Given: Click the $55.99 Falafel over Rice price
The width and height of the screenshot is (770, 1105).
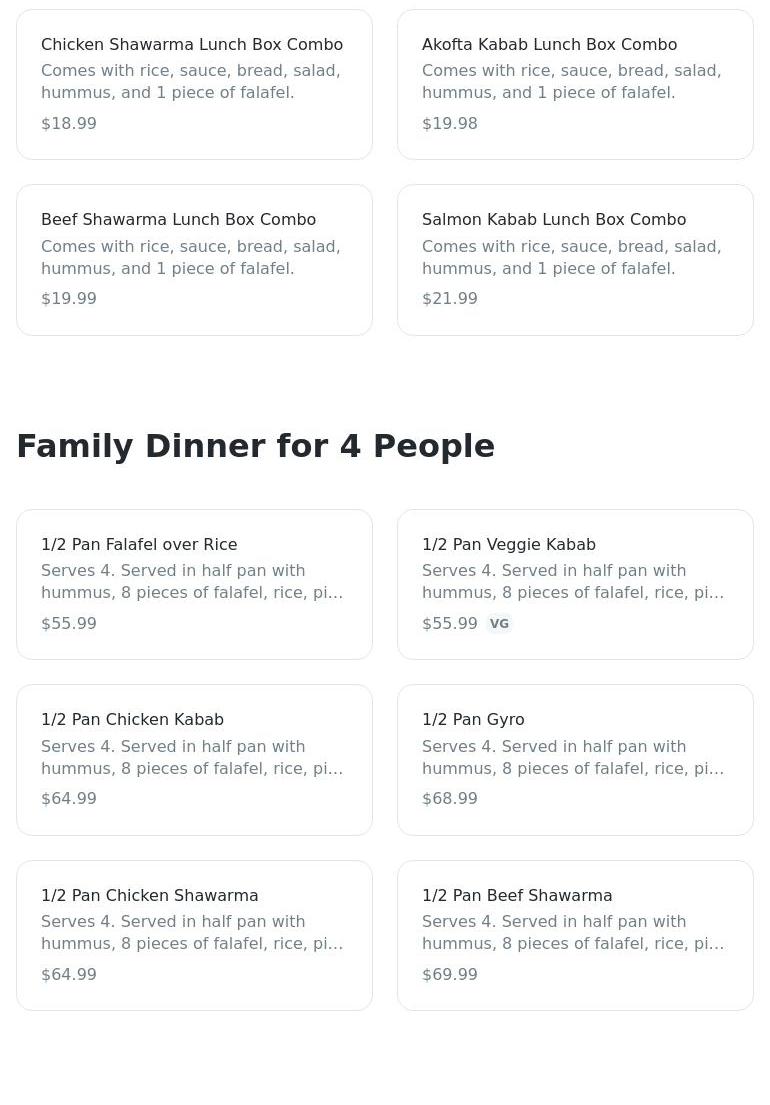Looking at the screenshot, I should [x=69, y=624].
